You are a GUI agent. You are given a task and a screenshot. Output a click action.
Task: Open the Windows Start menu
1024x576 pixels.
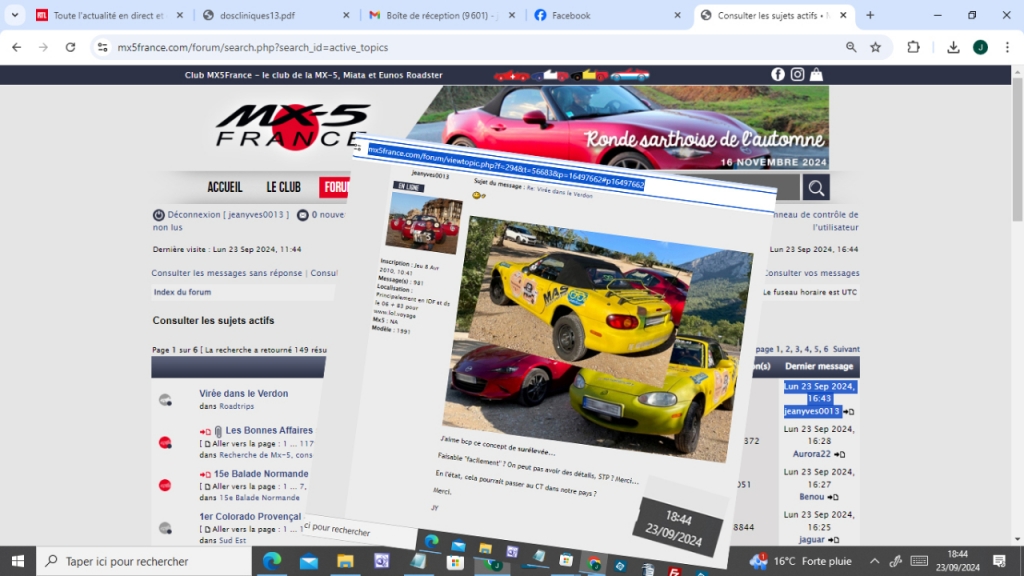18,561
